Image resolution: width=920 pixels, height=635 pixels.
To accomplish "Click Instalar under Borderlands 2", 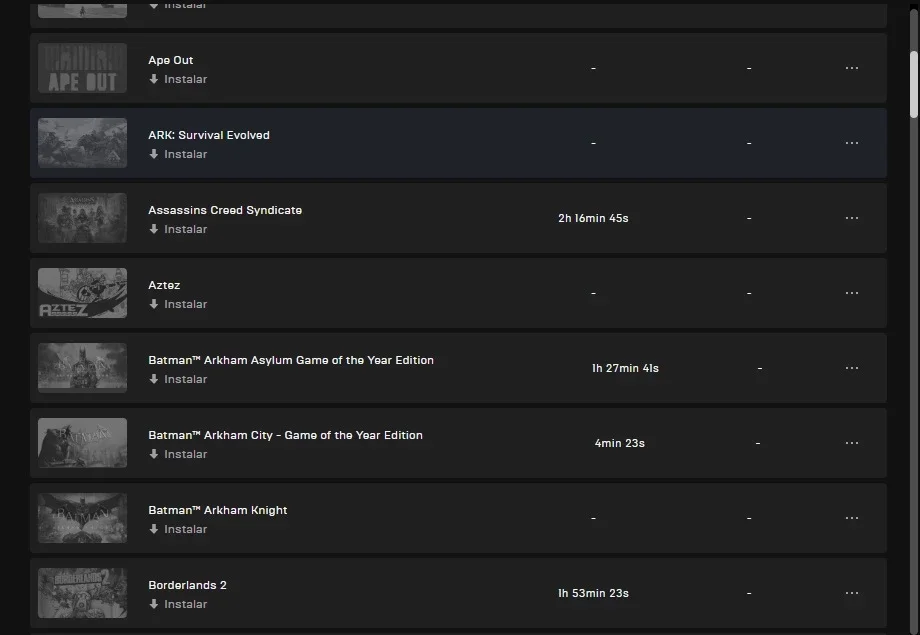I will [x=178, y=604].
